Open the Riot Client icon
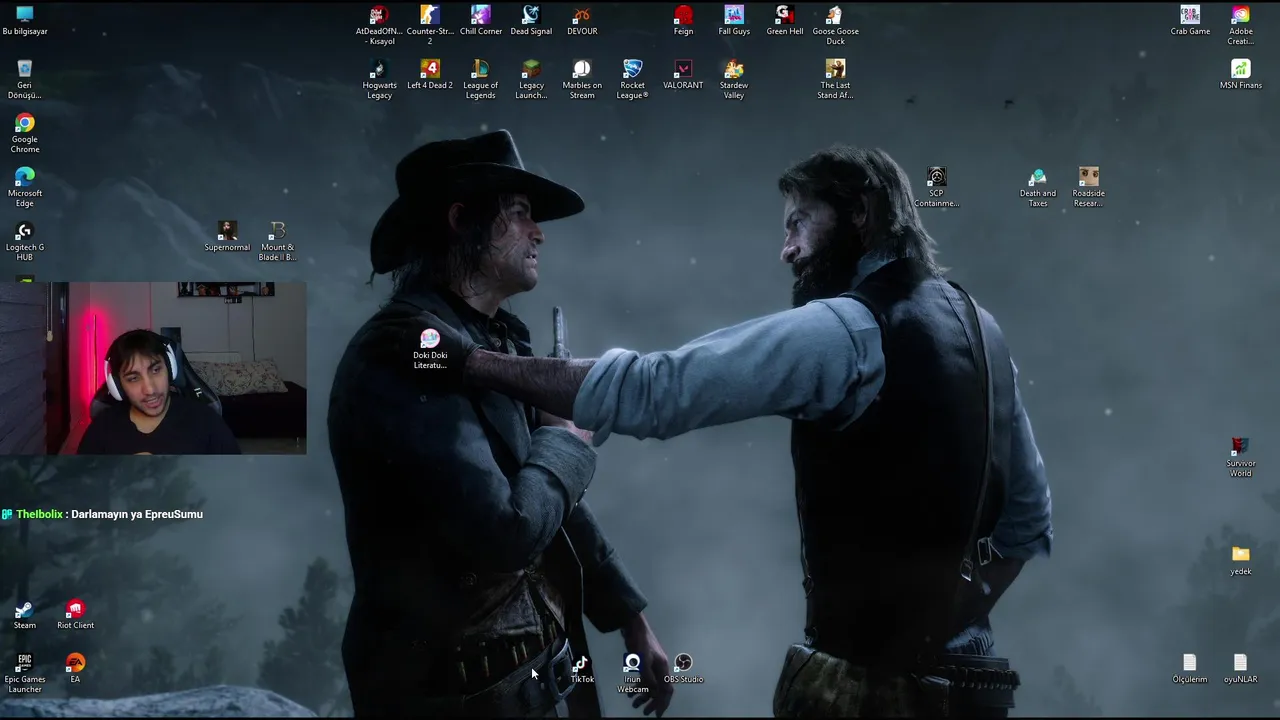The width and height of the screenshot is (1280, 720). (x=75, y=614)
